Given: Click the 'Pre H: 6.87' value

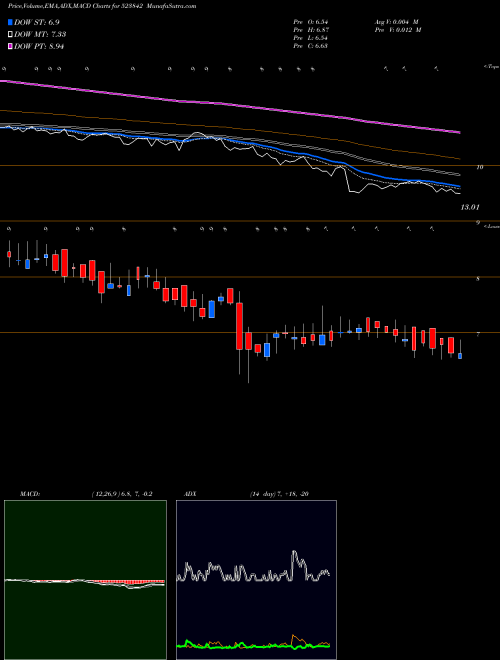Looking at the screenshot, I should (x=311, y=30).
